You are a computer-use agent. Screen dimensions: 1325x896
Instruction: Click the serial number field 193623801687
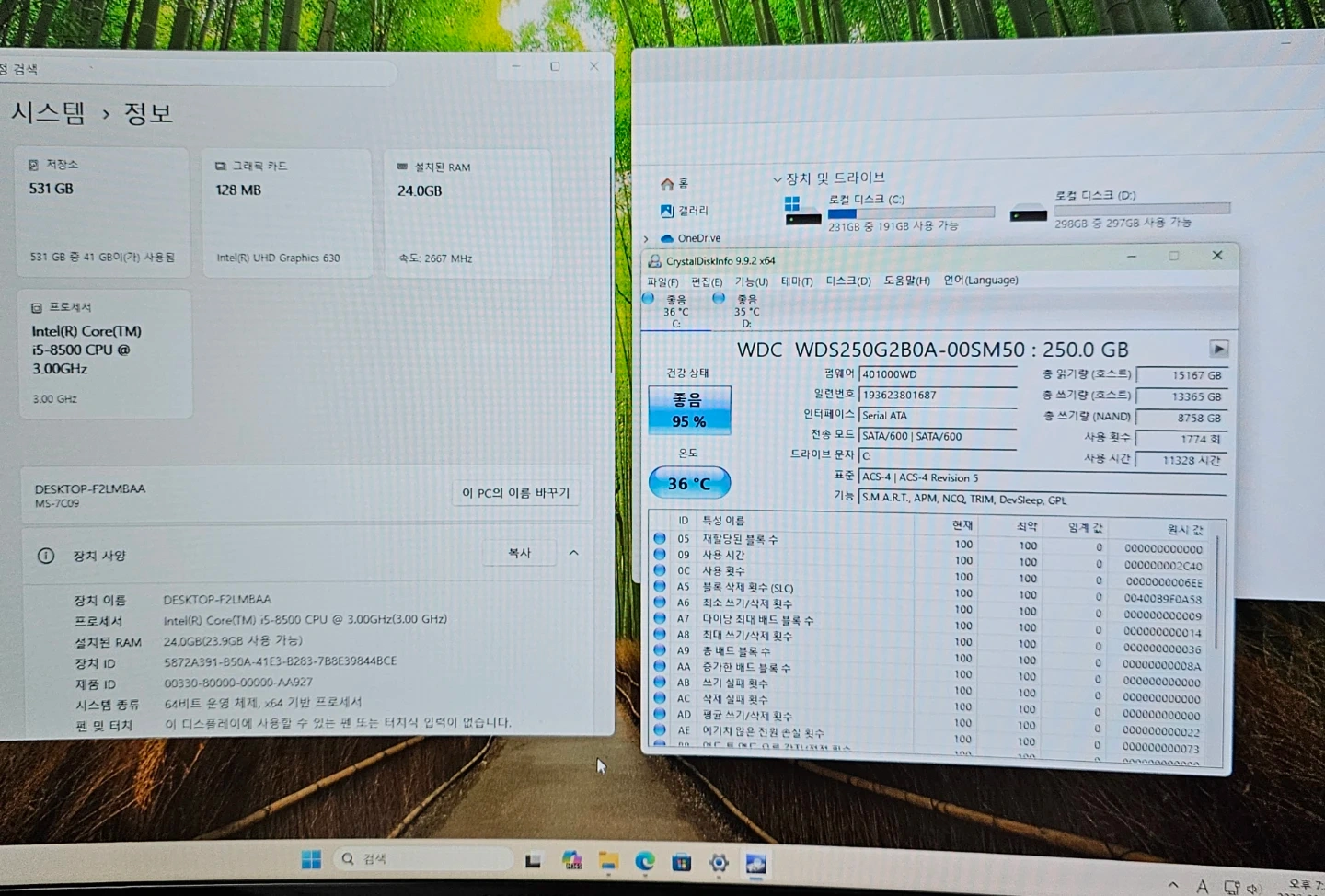938,395
